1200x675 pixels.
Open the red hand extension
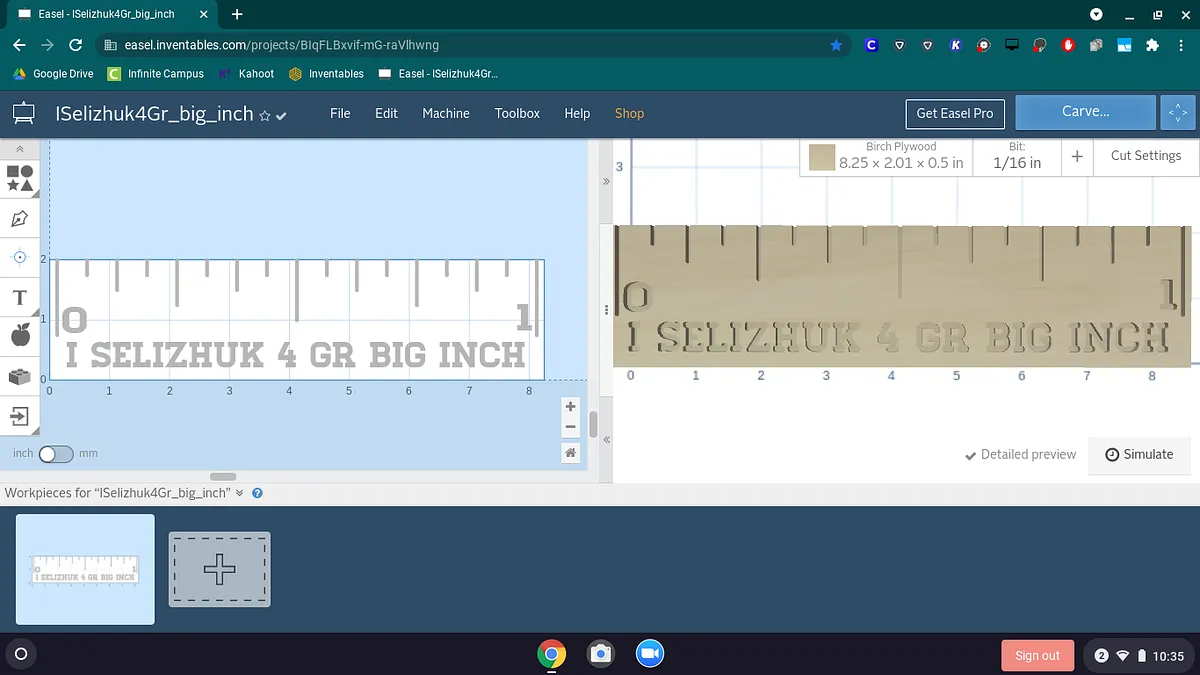1068,45
